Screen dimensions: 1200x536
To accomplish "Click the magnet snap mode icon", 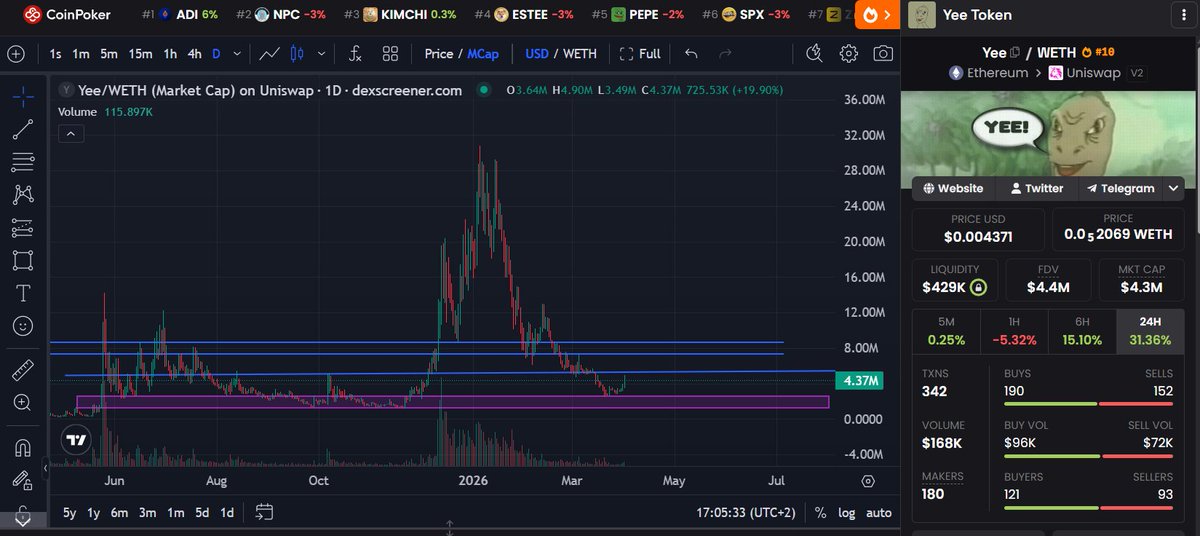I will [x=22, y=446].
